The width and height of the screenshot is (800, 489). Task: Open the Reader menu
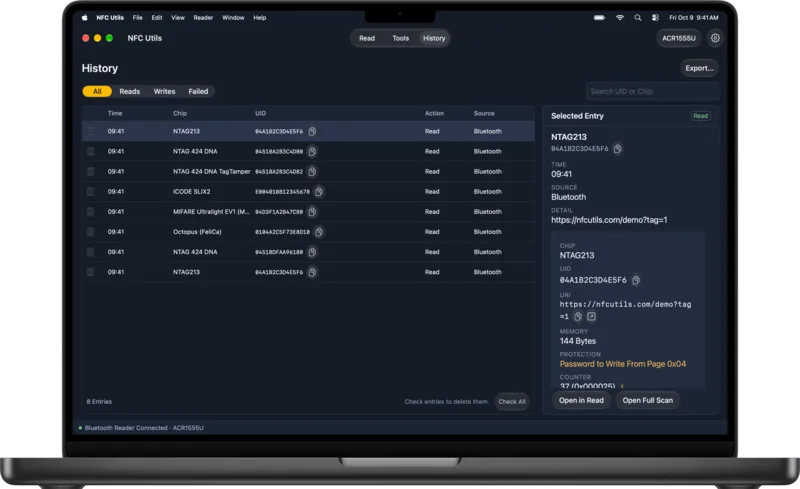(x=203, y=17)
